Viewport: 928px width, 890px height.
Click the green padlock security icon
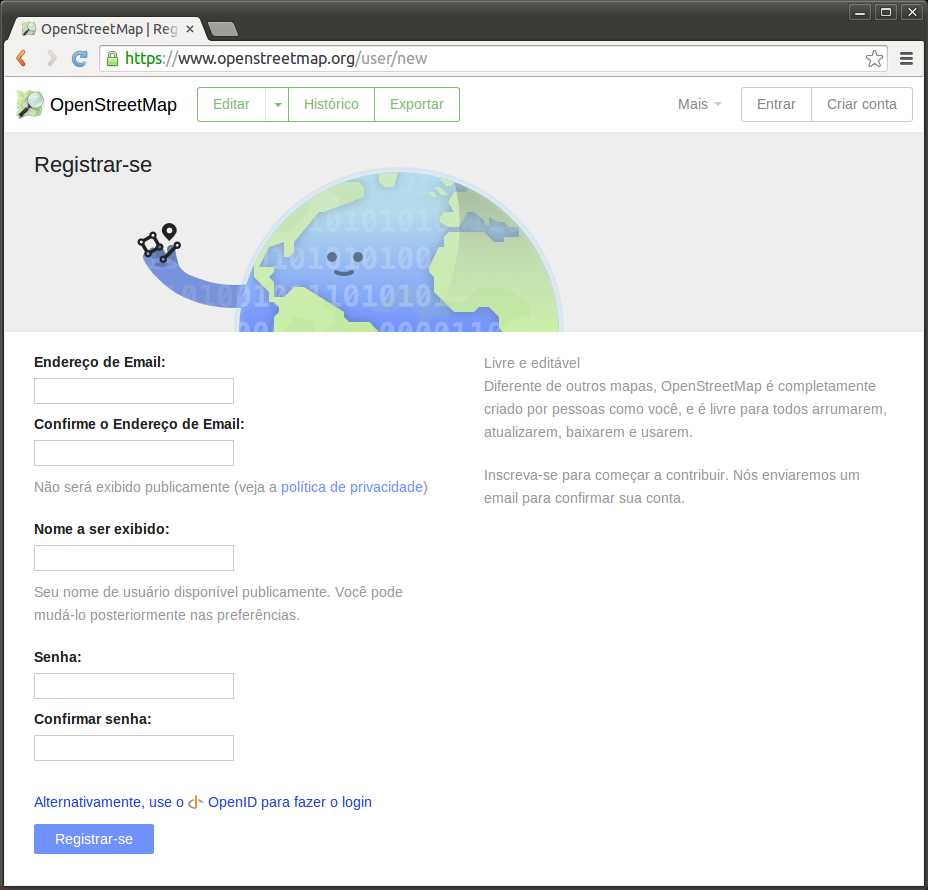(x=112, y=58)
